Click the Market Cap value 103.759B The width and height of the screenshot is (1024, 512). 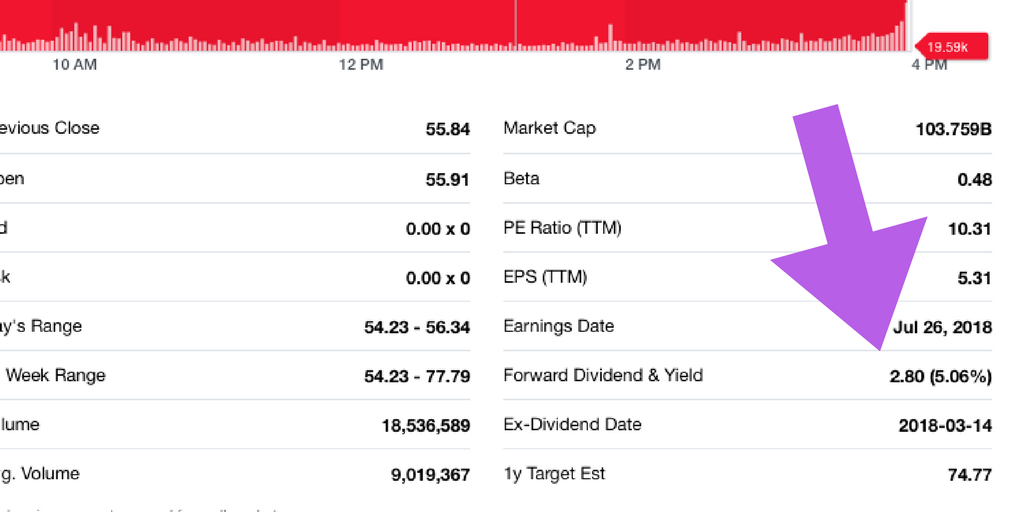[953, 129]
